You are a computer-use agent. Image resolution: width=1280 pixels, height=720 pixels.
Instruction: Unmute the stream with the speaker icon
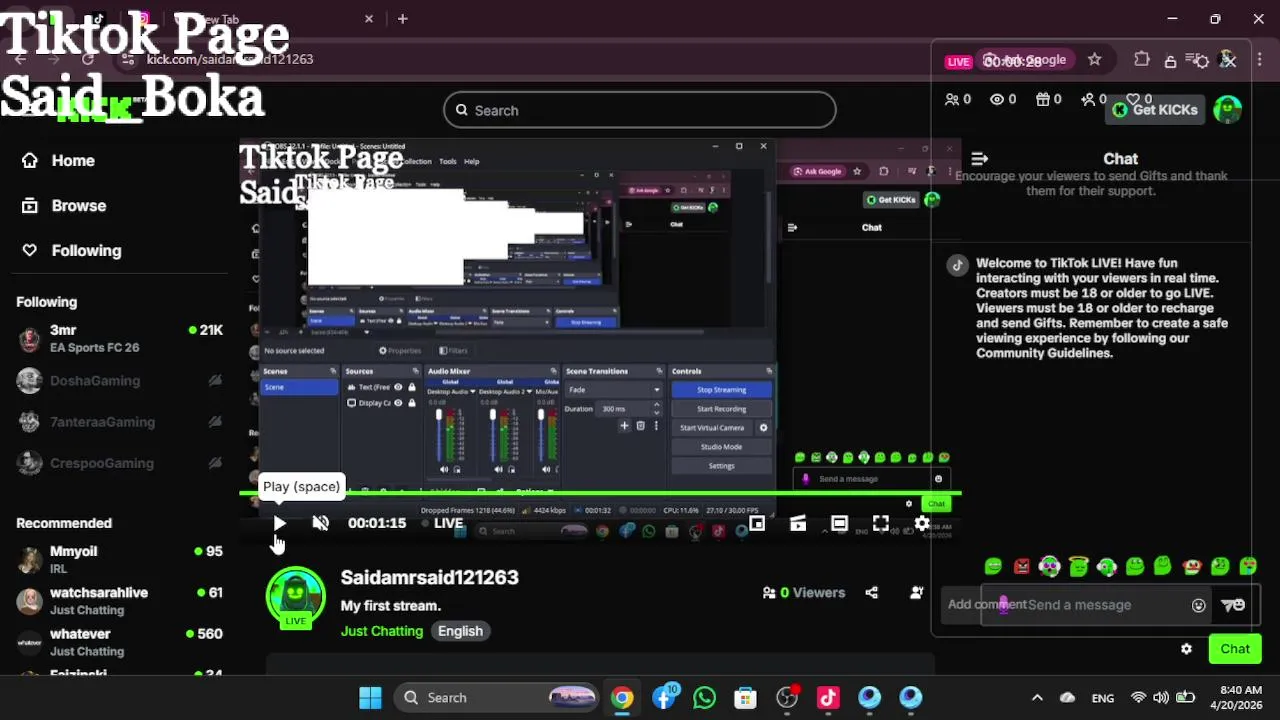coord(320,523)
